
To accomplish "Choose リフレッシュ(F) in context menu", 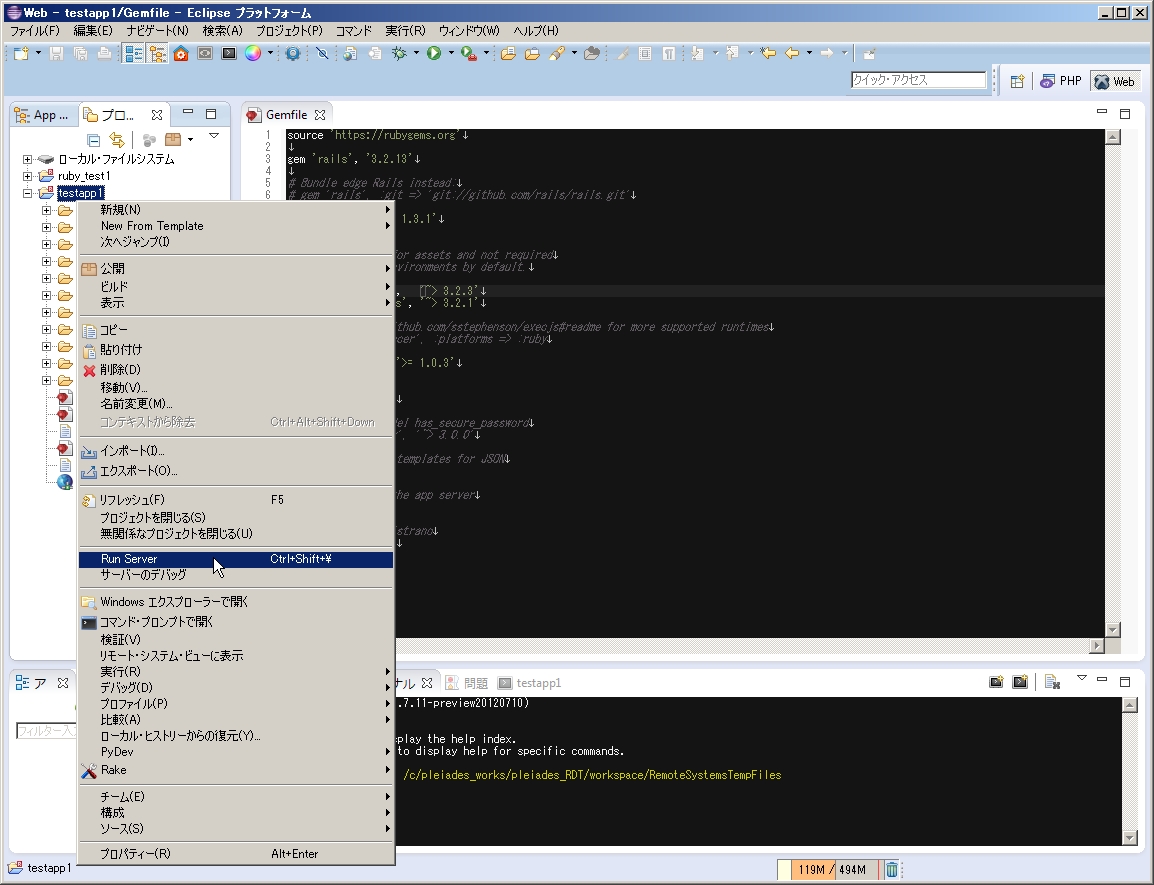I will (236, 500).
